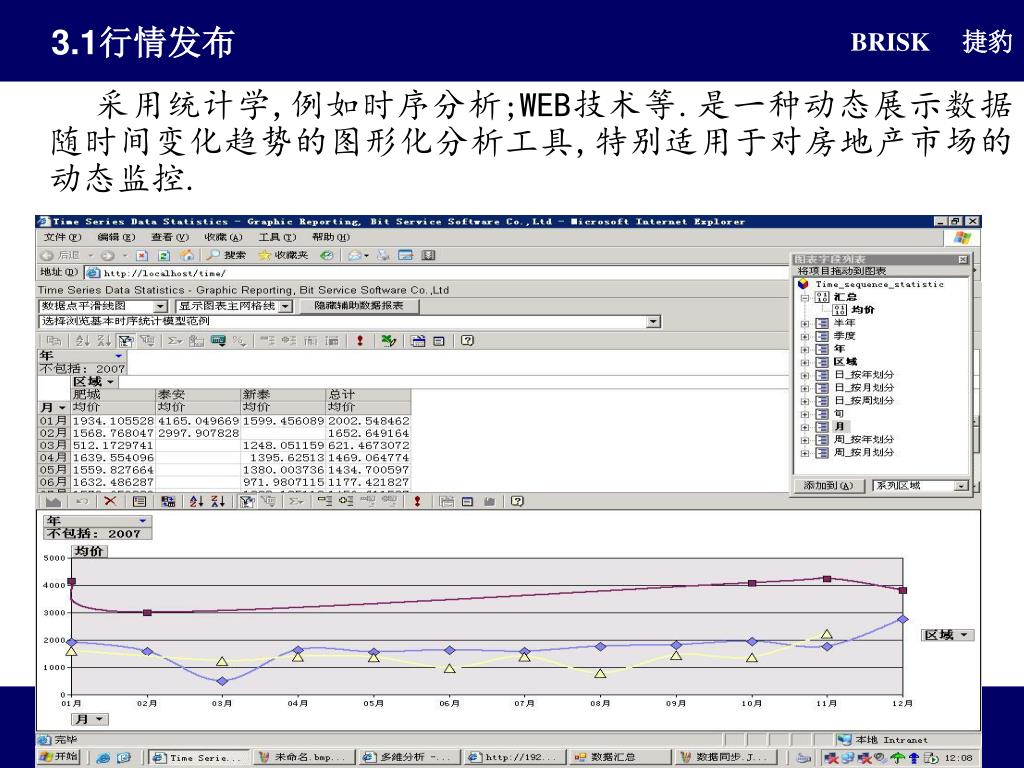Open the 显示图表主网格线 dropdown

click(x=285, y=306)
